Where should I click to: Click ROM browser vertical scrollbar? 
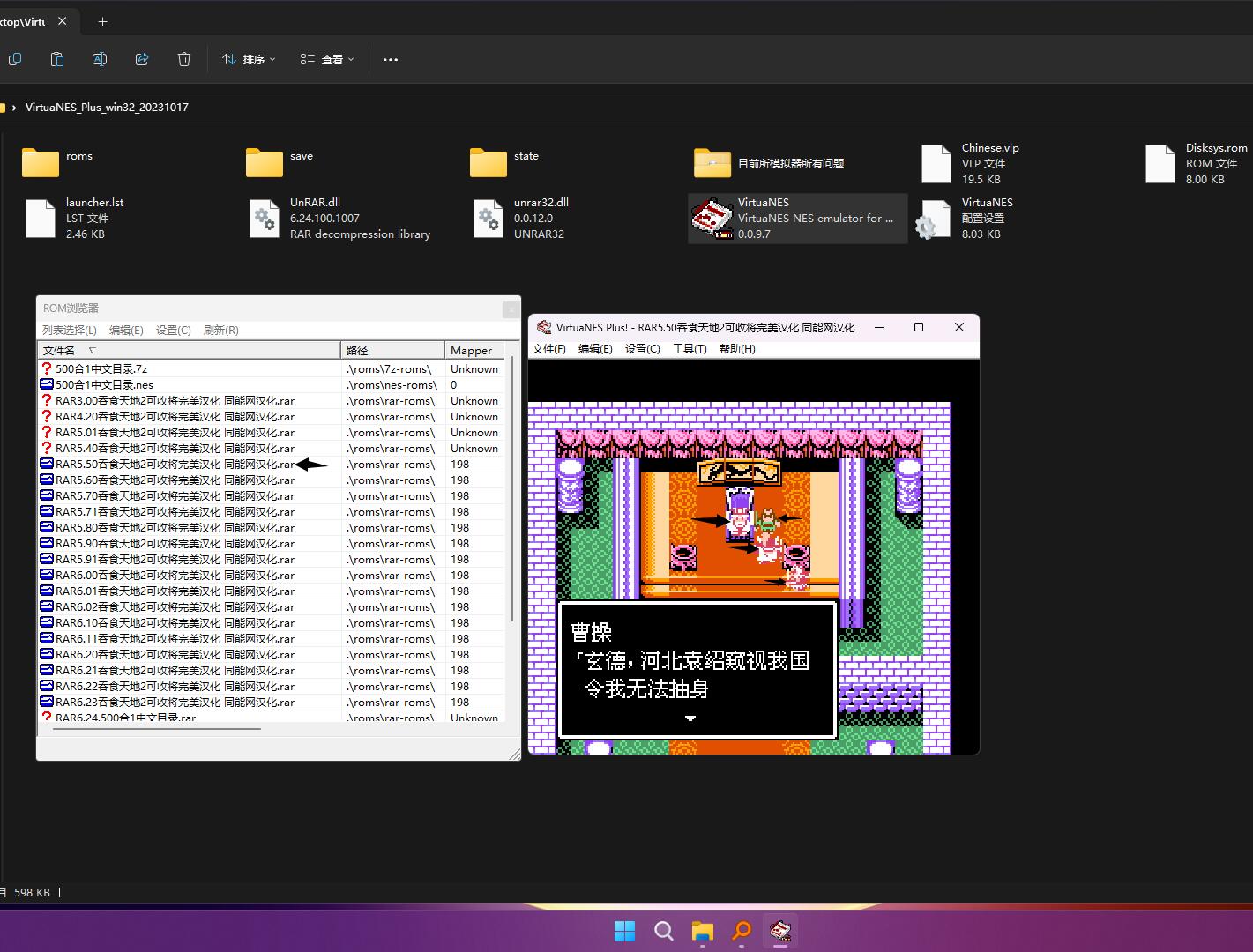tap(511, 490)
